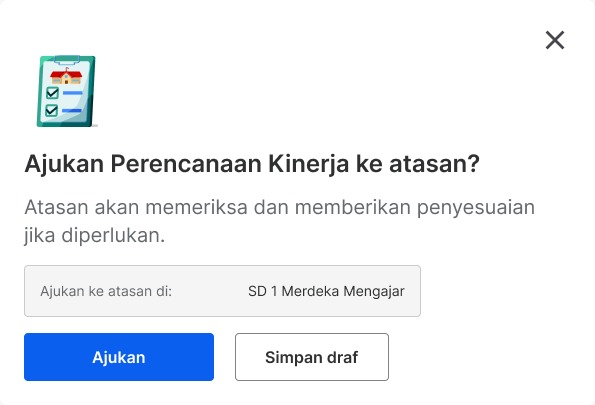Screen dimensions: 595x405
Task: Click the word Perencanaan in the heading
Action: (x=186, y=164)
